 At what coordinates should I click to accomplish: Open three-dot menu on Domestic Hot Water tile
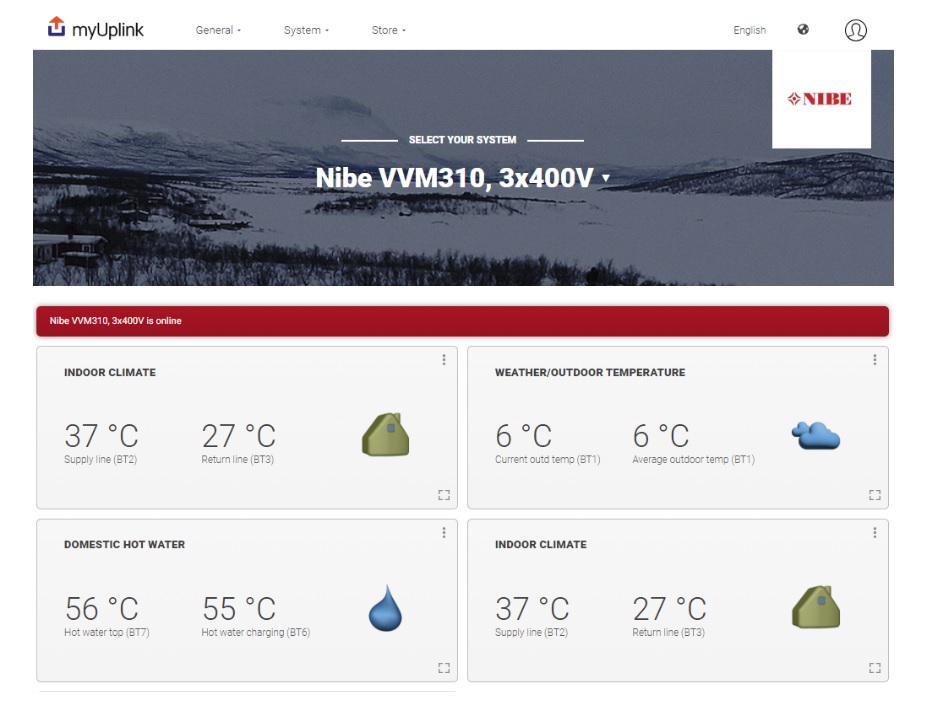coord(444,533)
